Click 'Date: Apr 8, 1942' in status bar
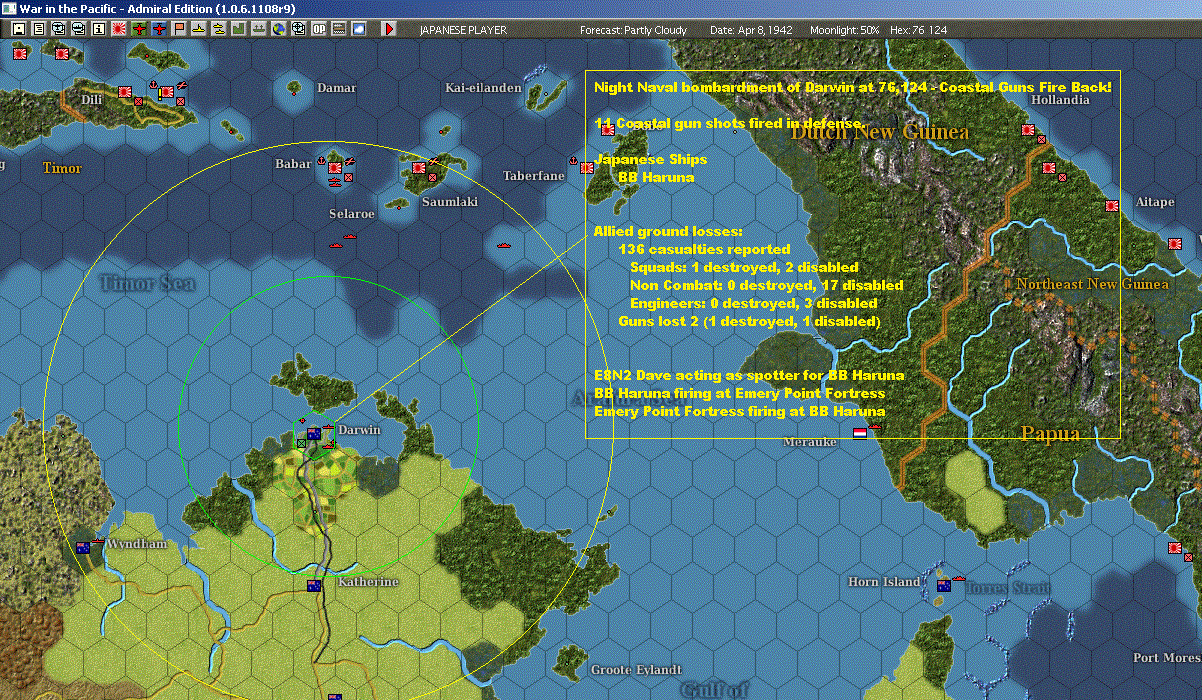The image size is (1202, 700). pyautogui.click(x=750, y=30)
